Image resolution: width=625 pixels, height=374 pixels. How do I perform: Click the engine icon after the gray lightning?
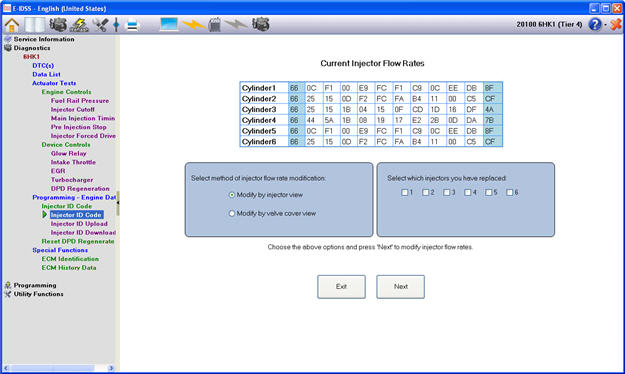coord(260,24)
